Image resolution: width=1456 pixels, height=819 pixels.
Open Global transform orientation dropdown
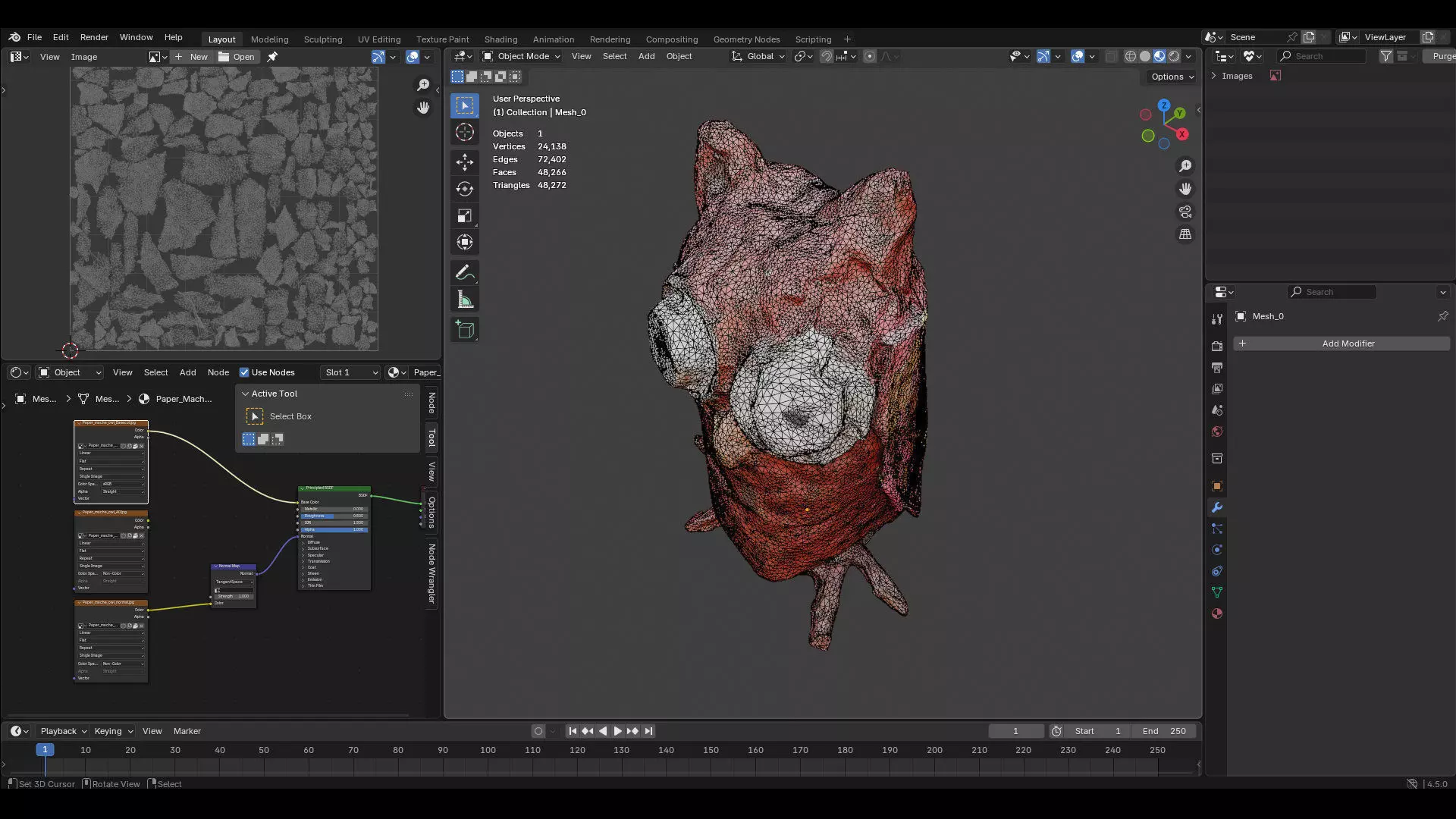tap(758, 56)
